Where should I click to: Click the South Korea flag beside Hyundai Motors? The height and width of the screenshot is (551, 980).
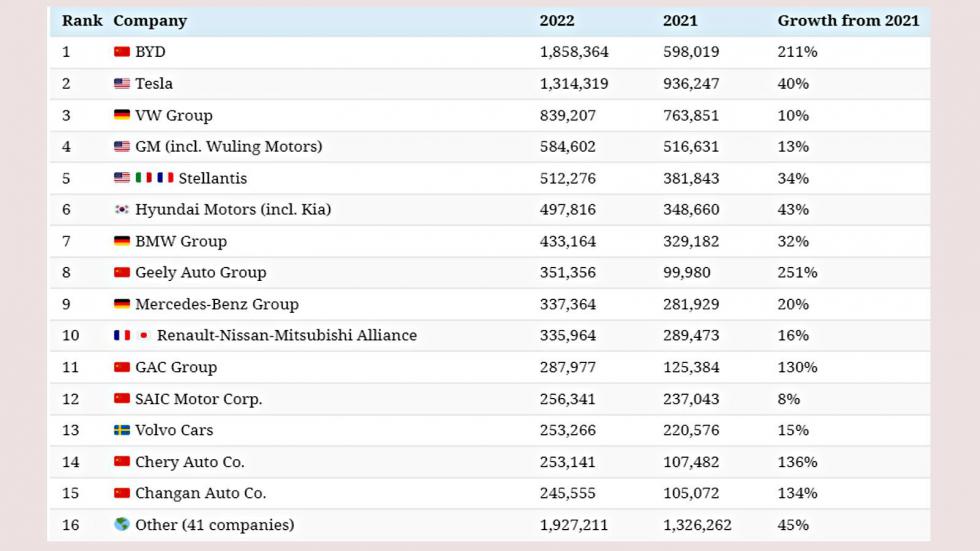pos(122,209)
